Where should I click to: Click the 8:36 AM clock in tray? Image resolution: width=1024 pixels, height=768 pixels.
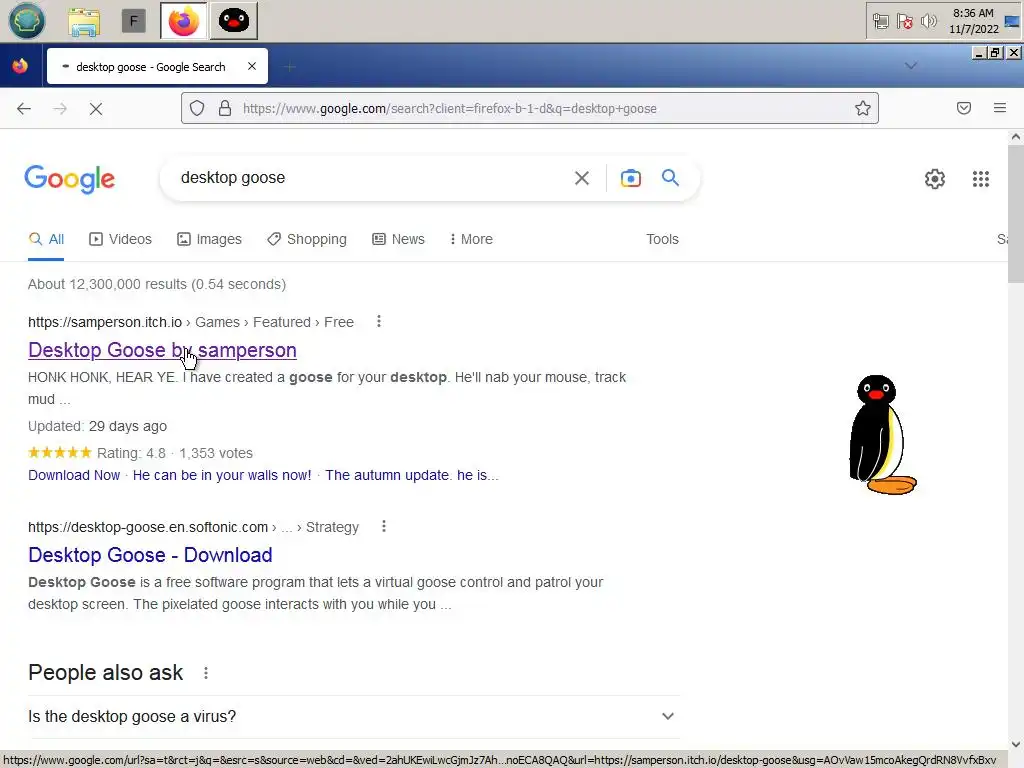pos(973,13)
